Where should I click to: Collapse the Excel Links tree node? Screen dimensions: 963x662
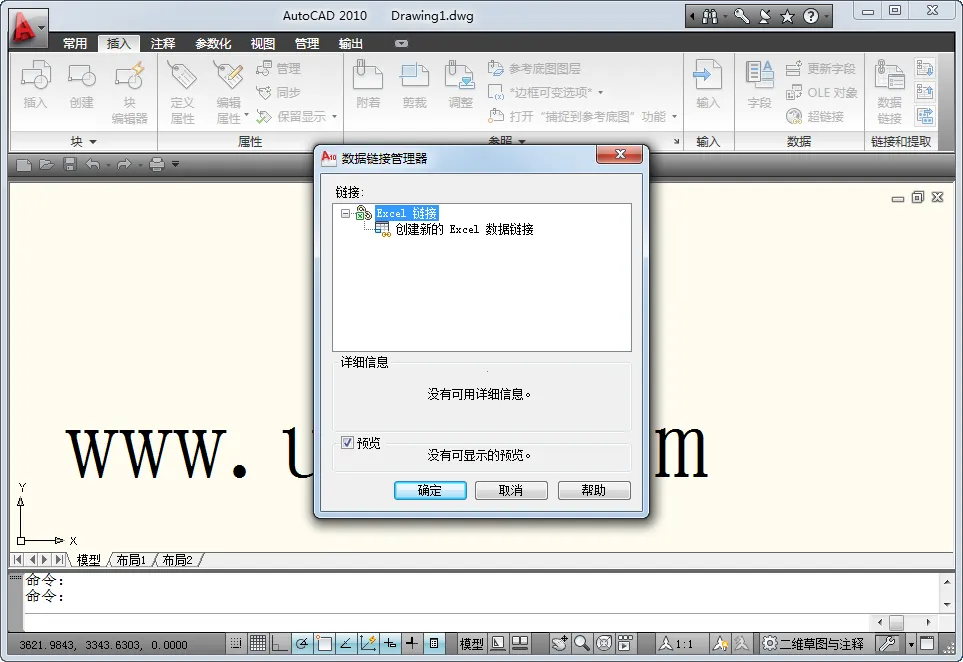tap(345, 213)
